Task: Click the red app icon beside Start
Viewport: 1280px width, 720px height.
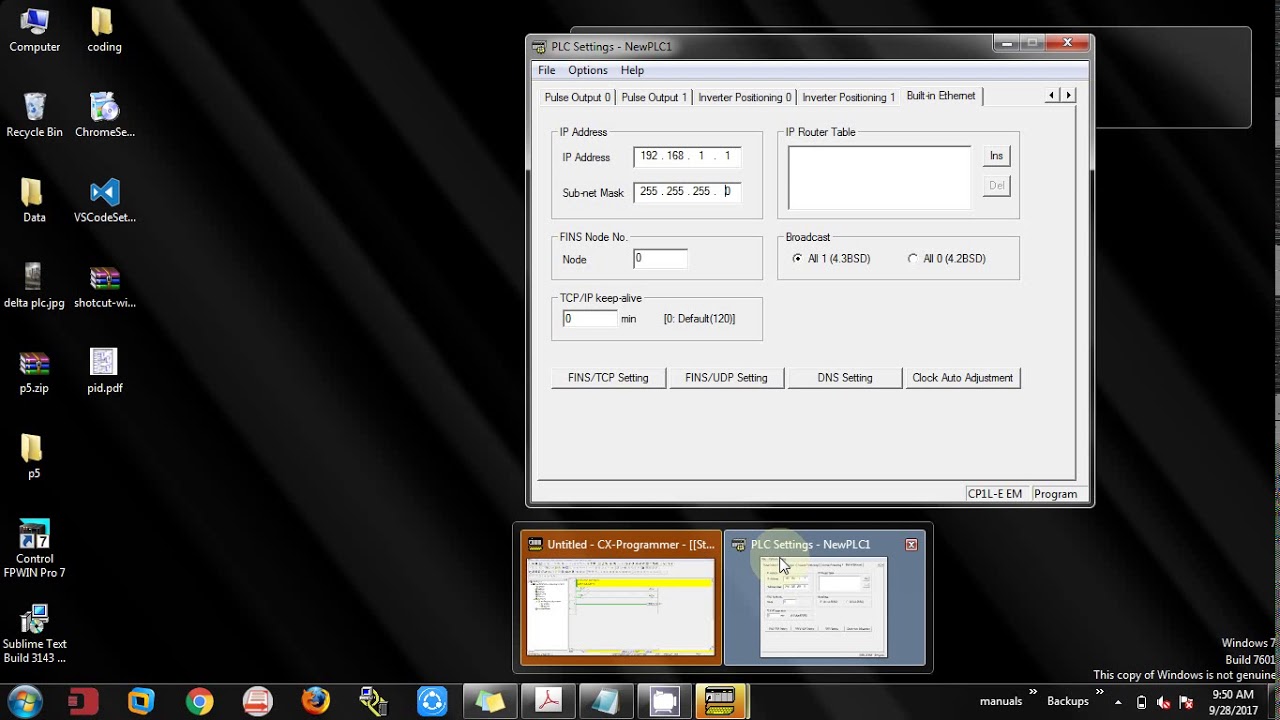Action: (83, 702)
